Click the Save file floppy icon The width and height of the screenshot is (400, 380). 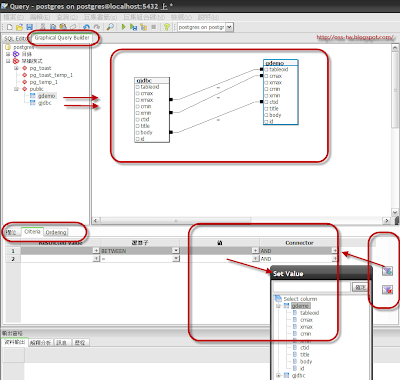pos(29,27)
